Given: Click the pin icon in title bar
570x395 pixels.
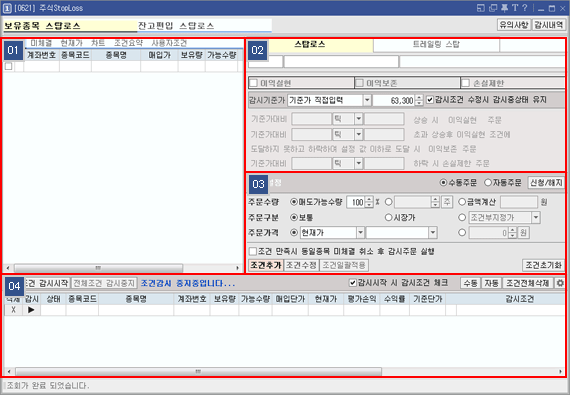Looking at the screenshot, I should coord(504,8).
